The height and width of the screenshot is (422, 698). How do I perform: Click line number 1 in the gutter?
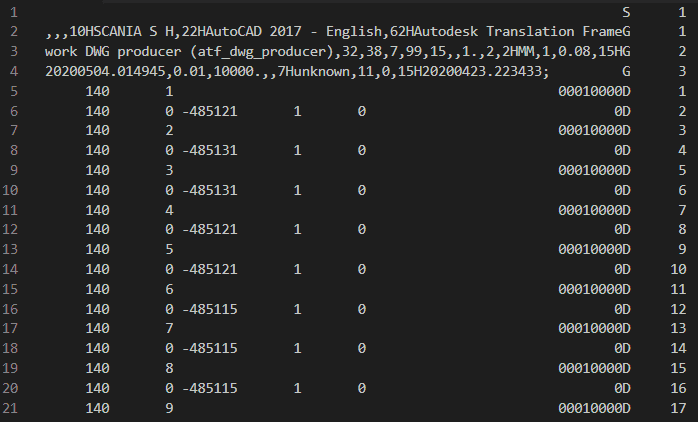[x=14, y=12]
